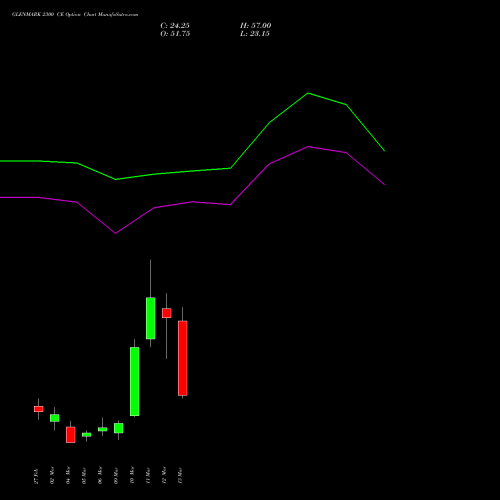Select the tall green candle above 10 Mar
The width and height of the screenshot is (500, 500).
coord(135,382)
